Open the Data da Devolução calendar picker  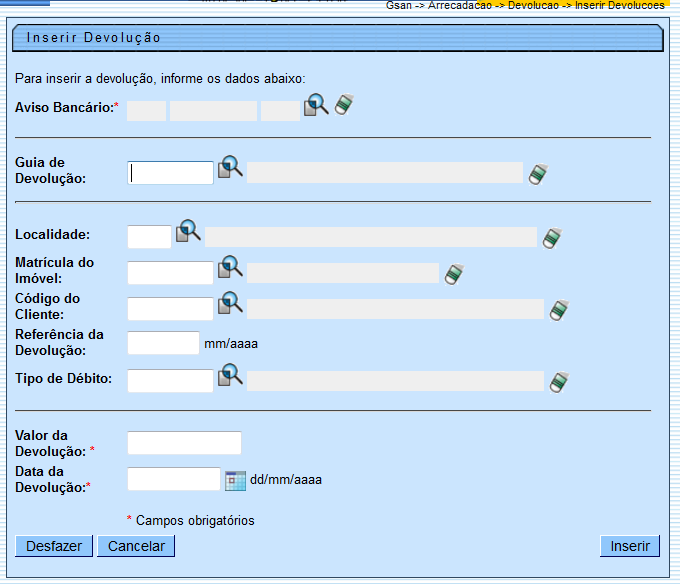point(235,480)
